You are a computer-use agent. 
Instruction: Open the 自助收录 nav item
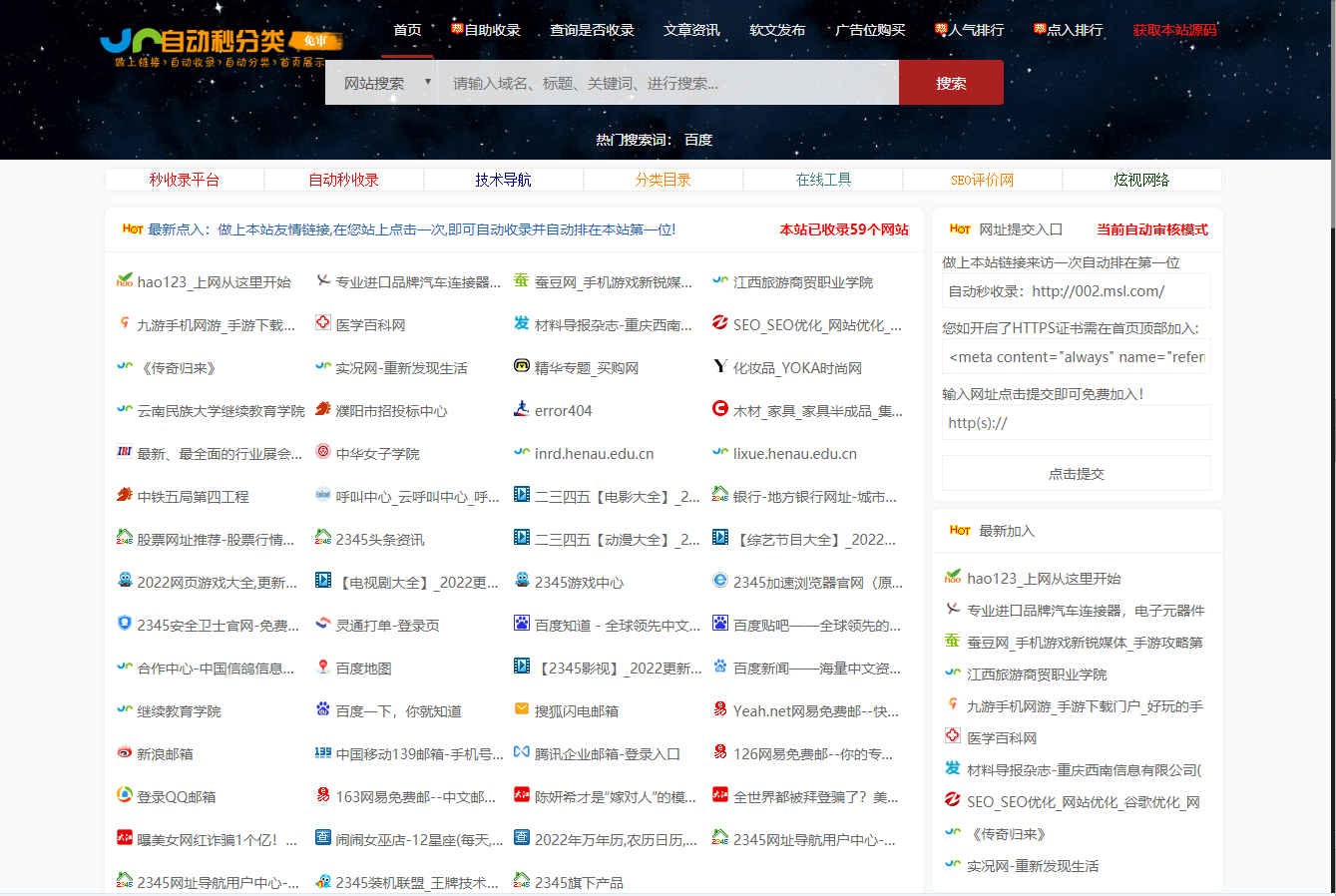(486, 30)
